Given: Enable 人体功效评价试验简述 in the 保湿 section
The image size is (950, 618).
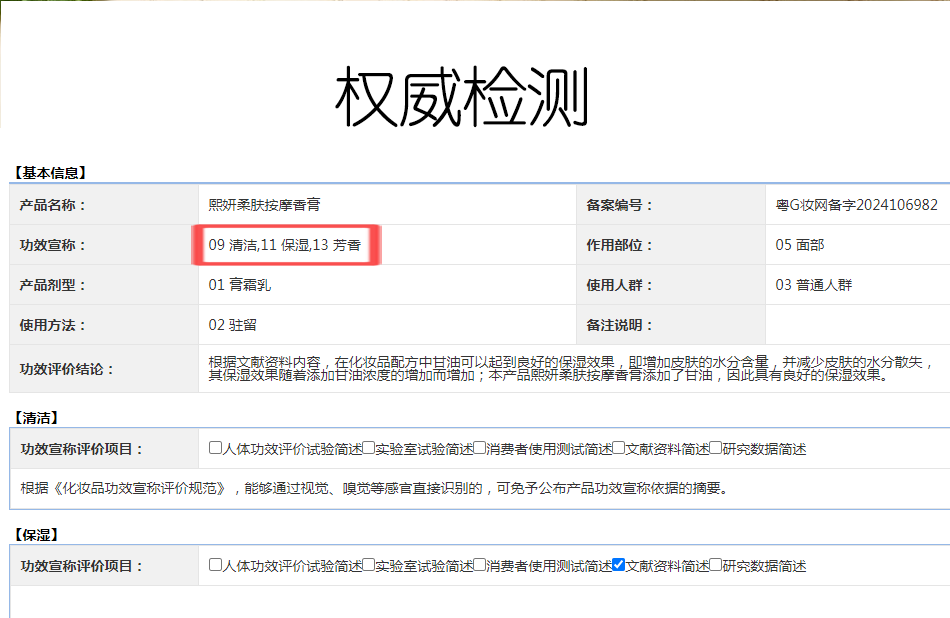Looking at the screenshot, I should tap(215, 565).
